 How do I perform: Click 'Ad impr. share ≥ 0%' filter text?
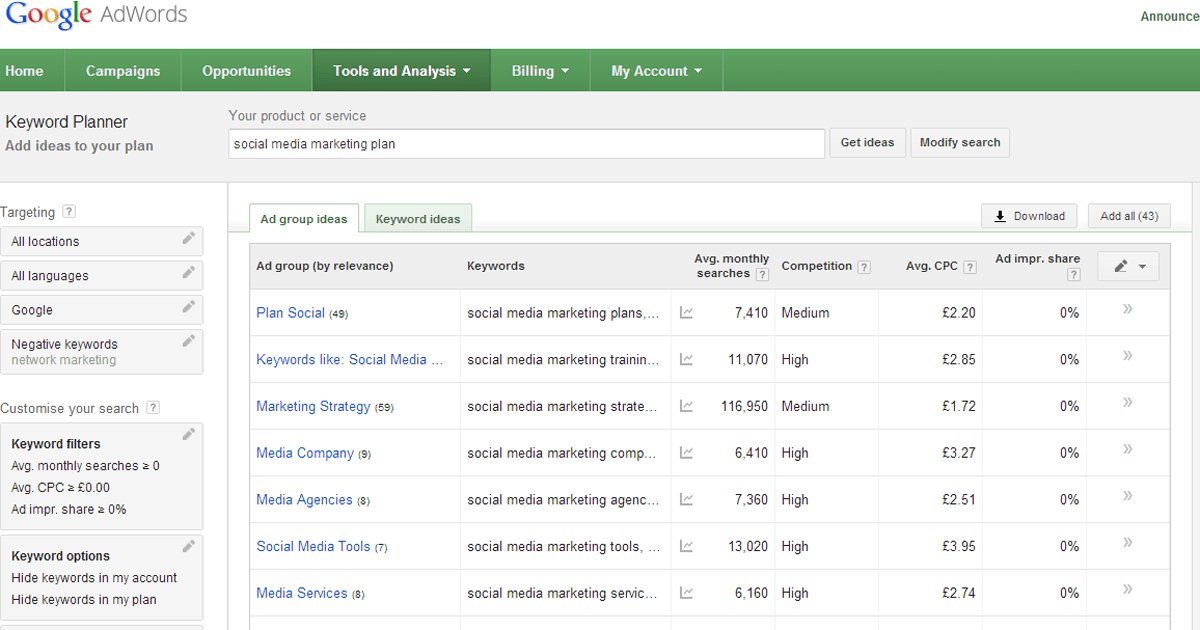click(x=69, y=509)
